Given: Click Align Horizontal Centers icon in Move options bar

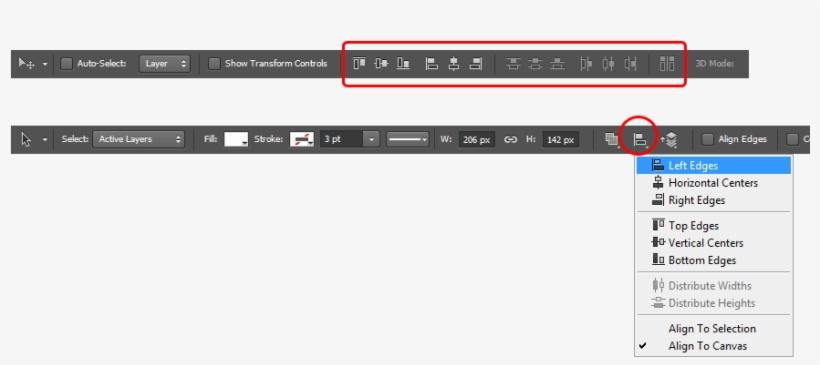Looking at the screenshot, I should 453,64.
